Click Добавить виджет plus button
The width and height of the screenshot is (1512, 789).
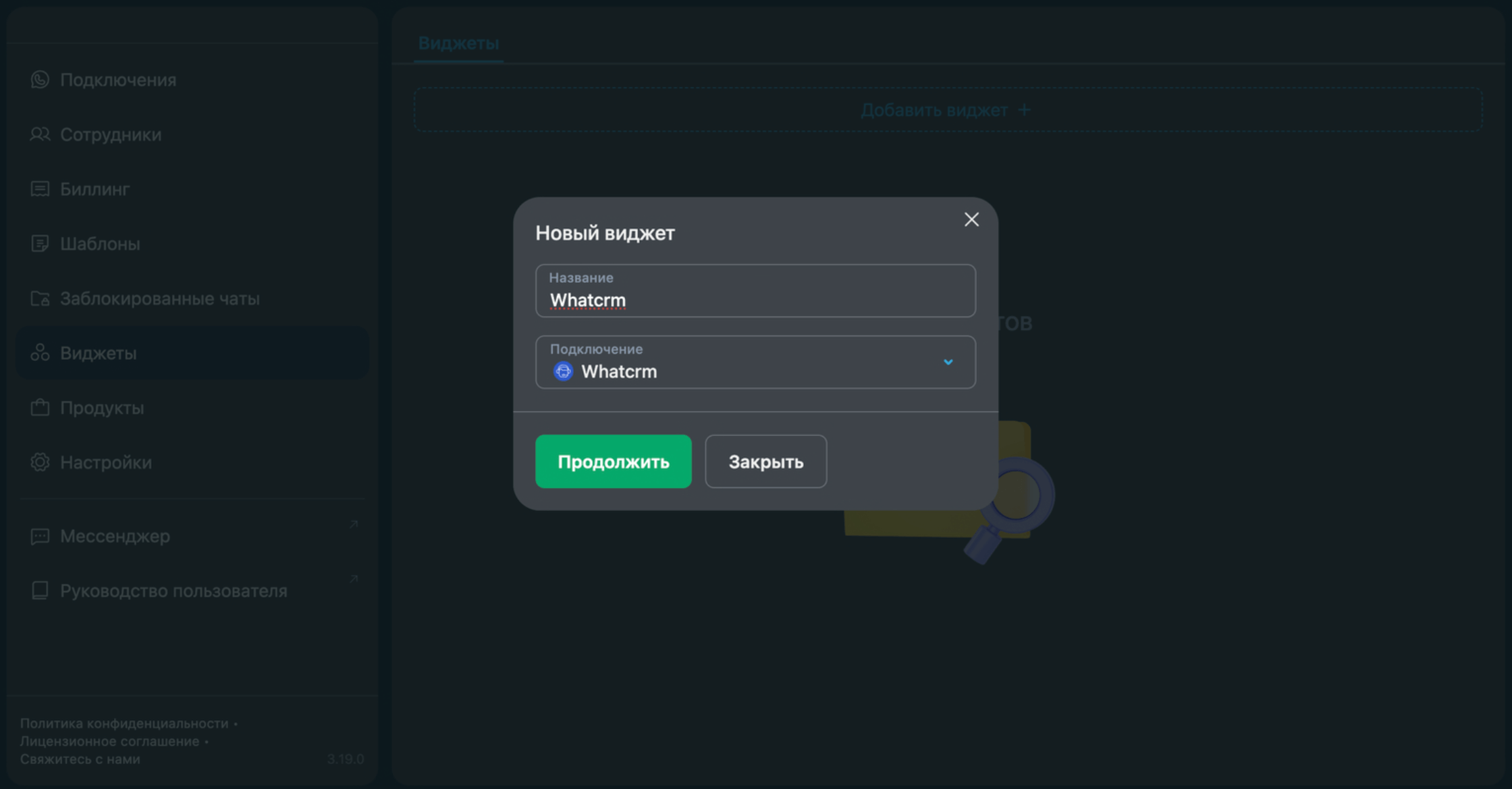tap(946, 110)
